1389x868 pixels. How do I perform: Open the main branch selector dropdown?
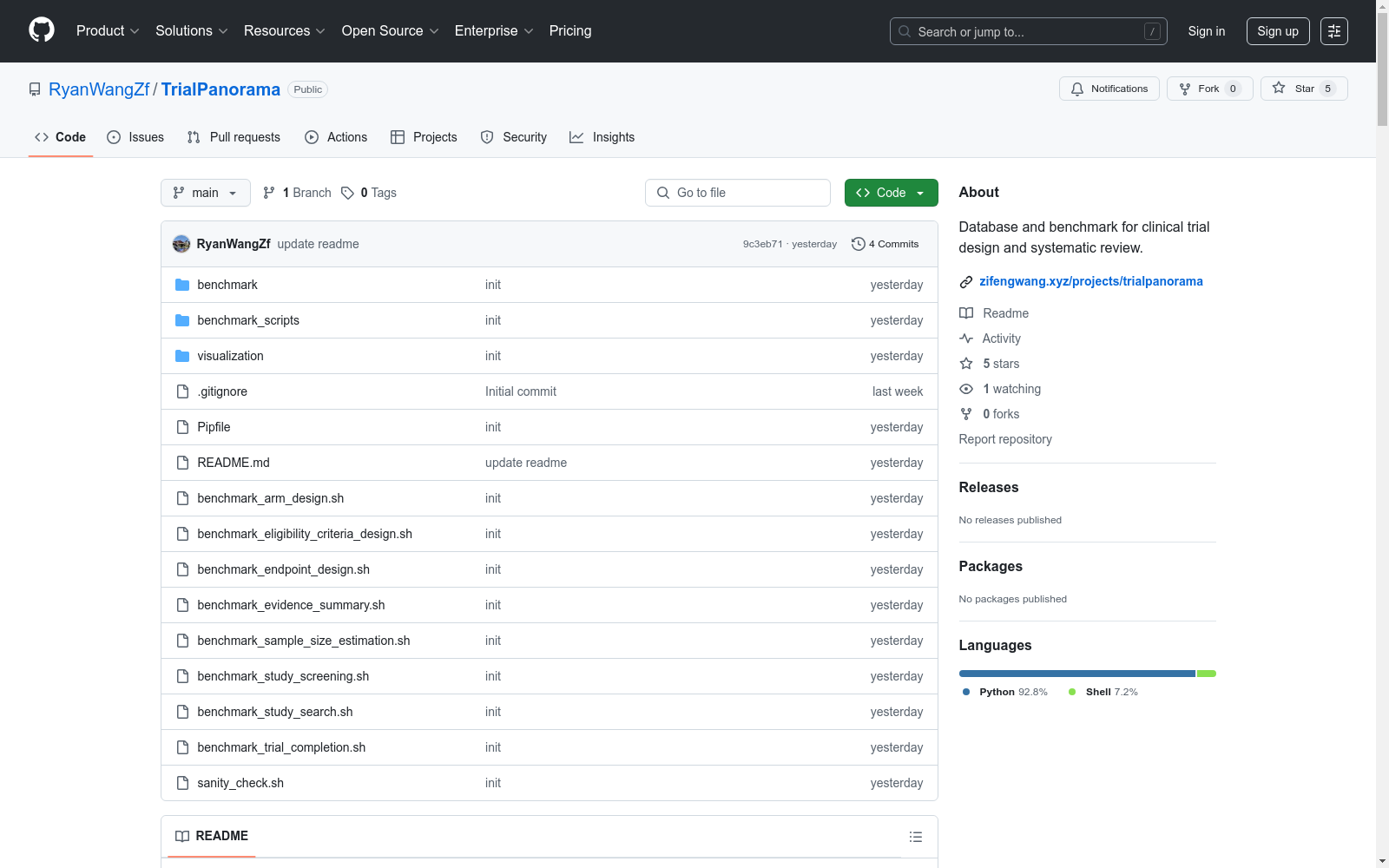tap(206, 193)
